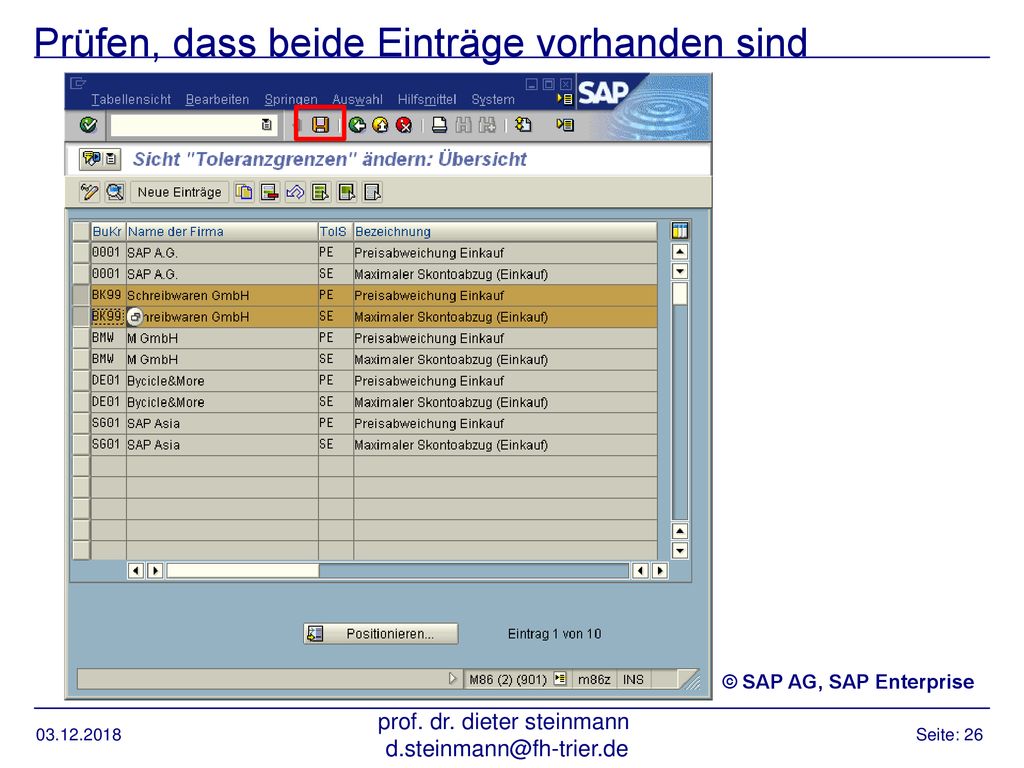The image size is (1024, 768).
Task: Click the Find binoculars icon
Action: (x=463, y=124)
